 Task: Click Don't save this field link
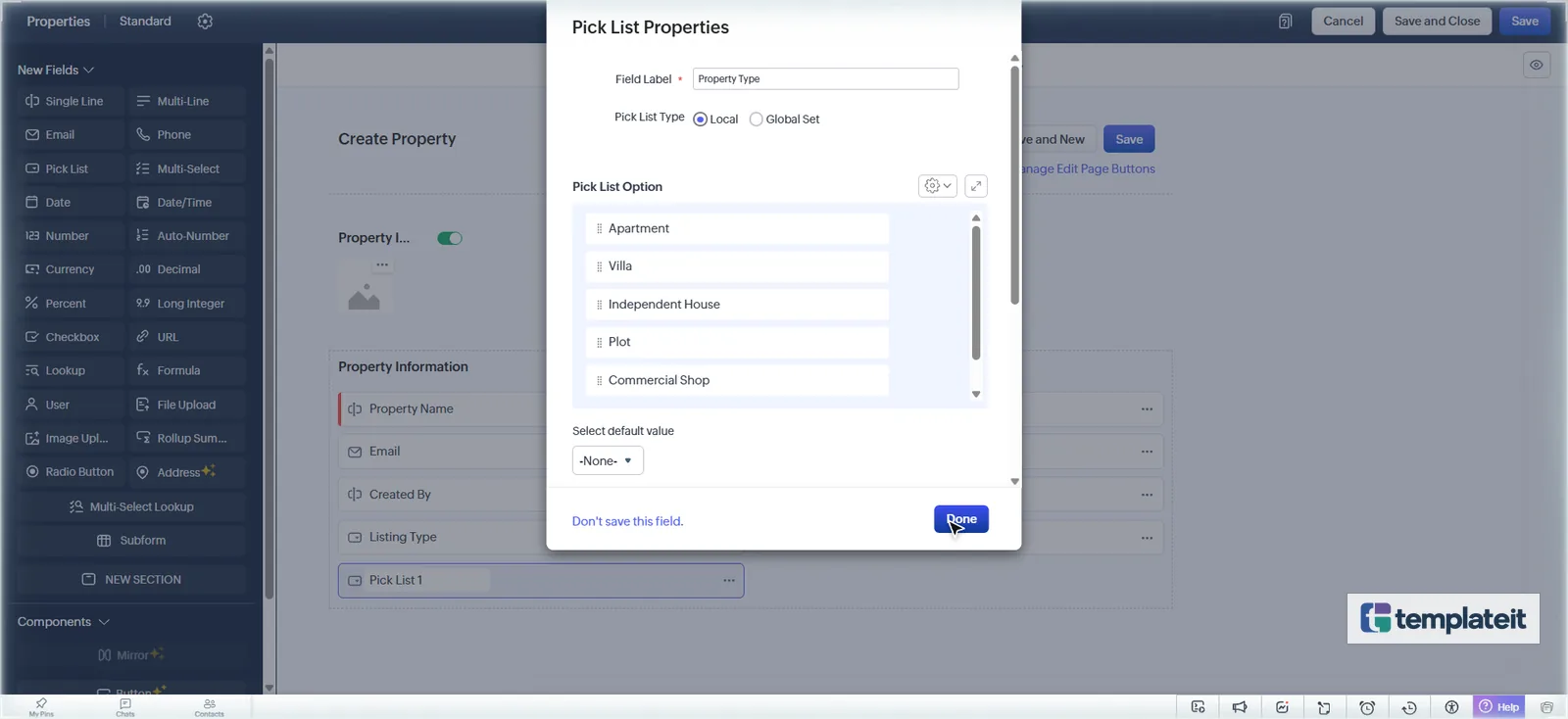point(627,521)
